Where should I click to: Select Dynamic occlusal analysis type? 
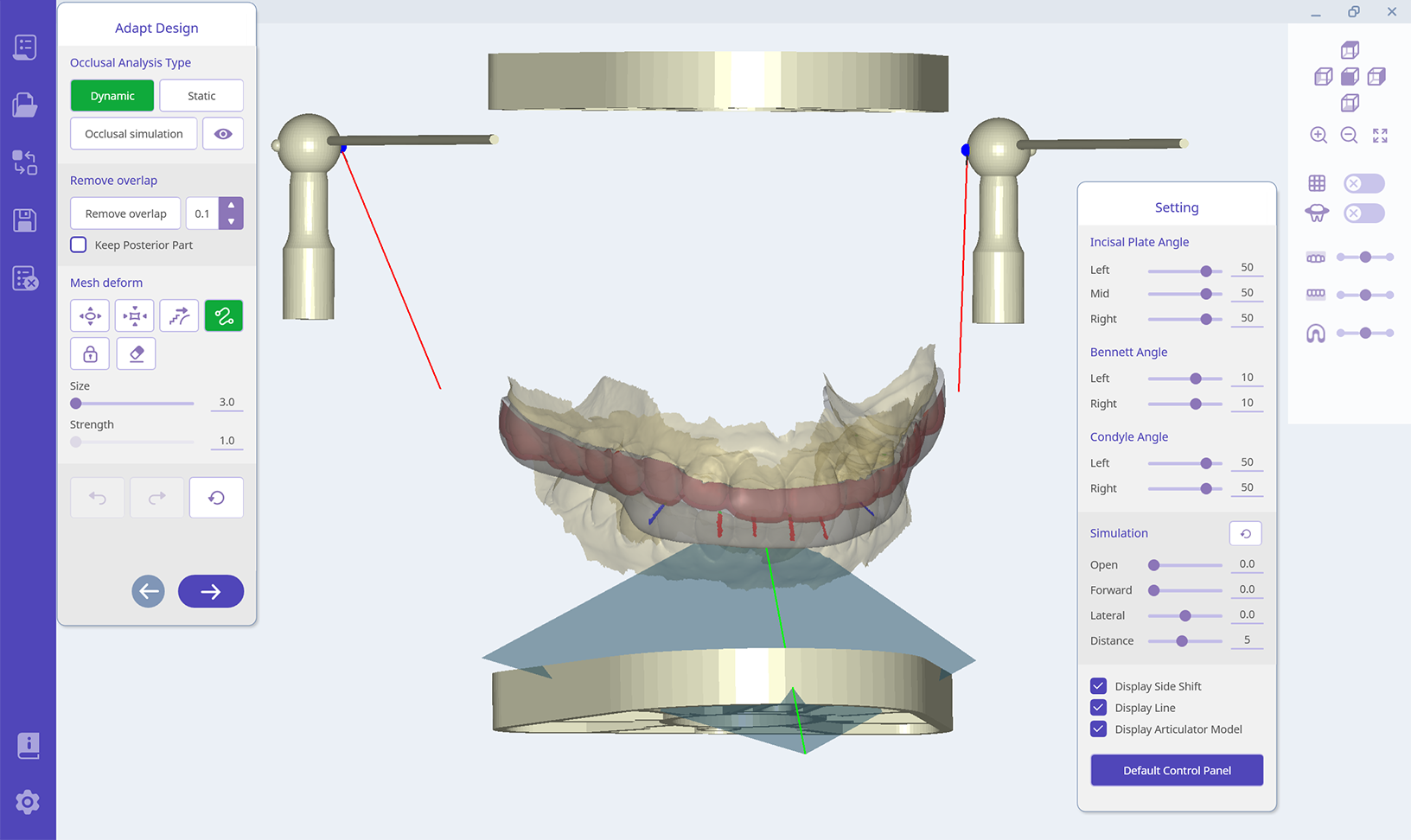click(112, 96)
